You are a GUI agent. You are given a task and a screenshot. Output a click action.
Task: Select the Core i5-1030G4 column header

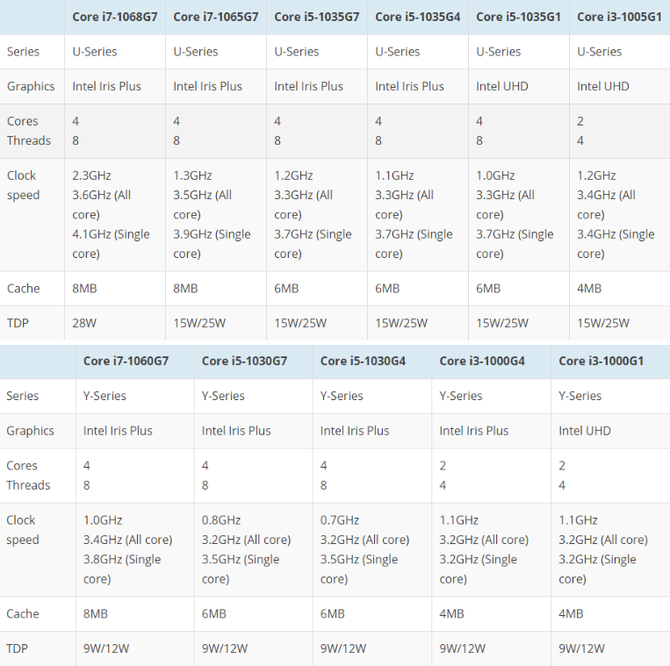[x=372, y=361]
